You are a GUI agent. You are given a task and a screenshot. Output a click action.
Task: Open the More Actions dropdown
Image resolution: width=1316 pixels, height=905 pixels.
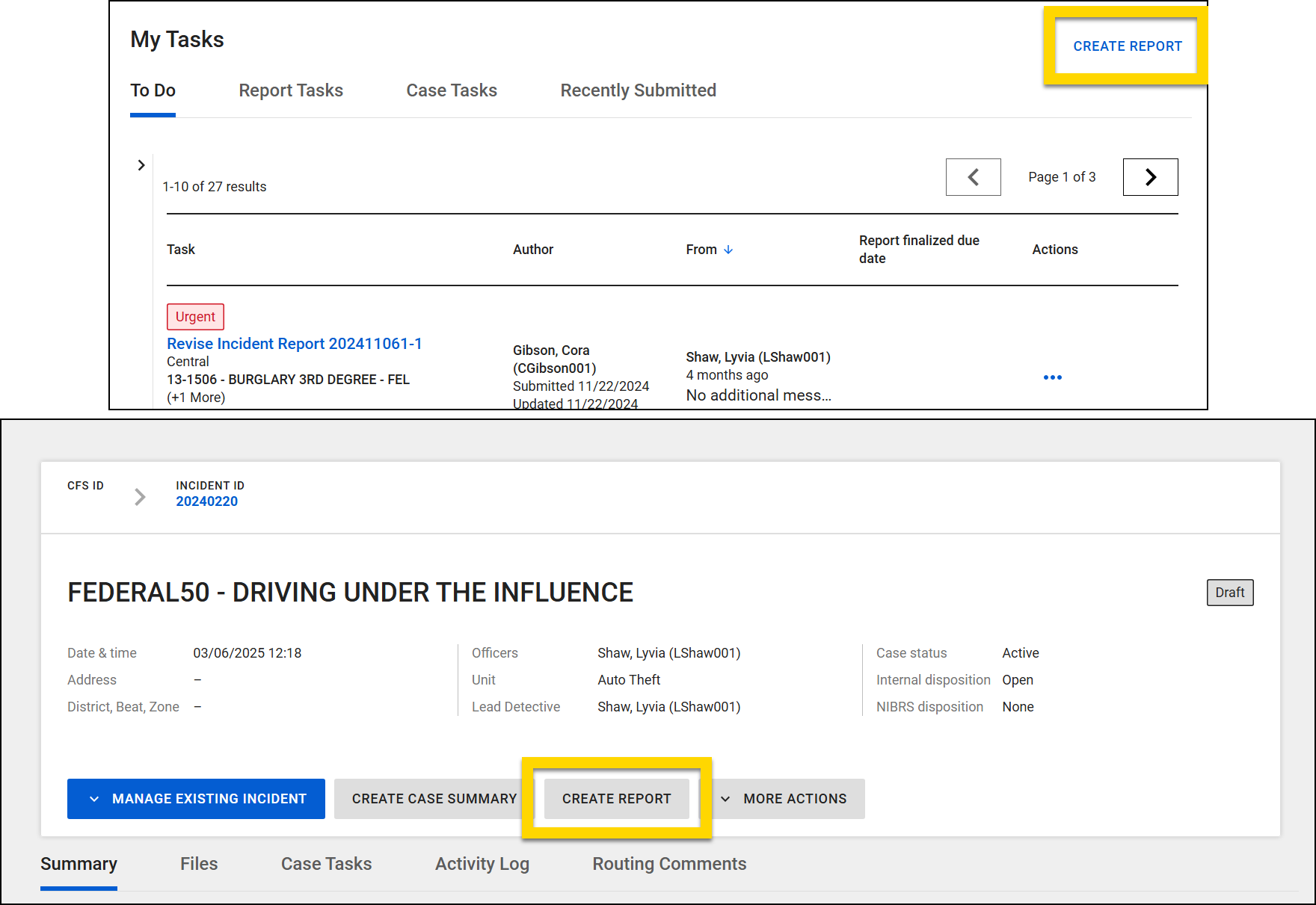pyautogui.click(x=787, y=798)
